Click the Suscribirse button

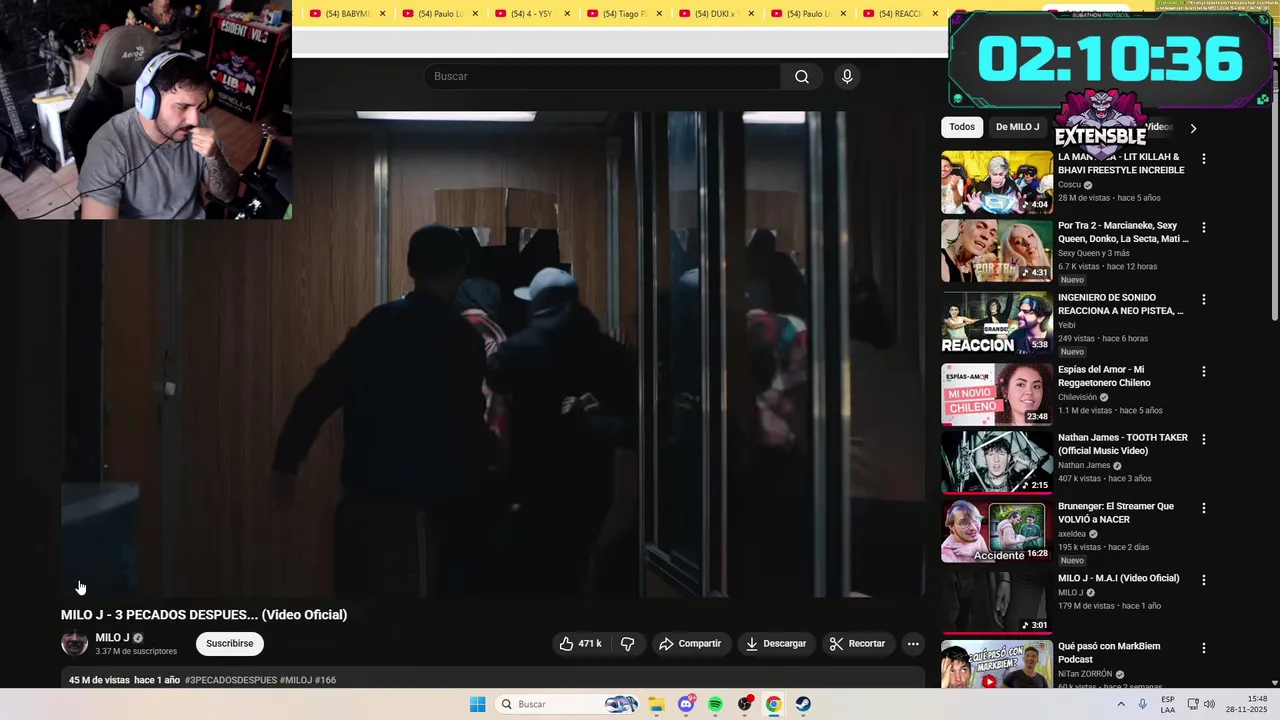230,644
